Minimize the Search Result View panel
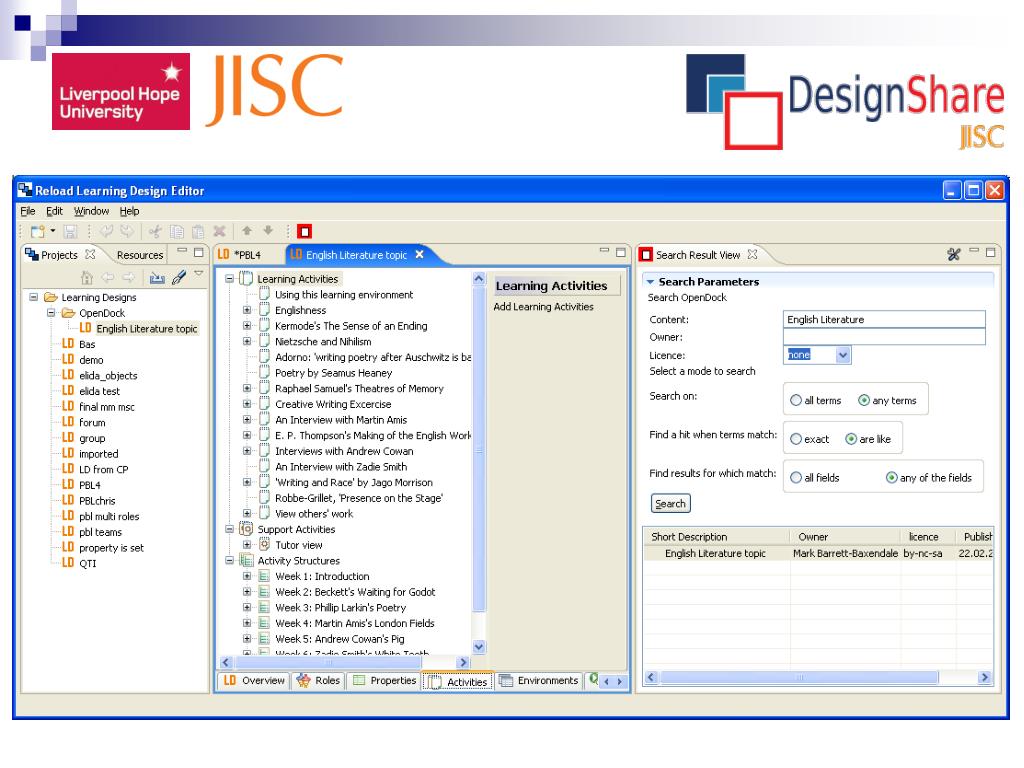The width and height of the screenshot is (1024, 768). [x=974, y=251]
